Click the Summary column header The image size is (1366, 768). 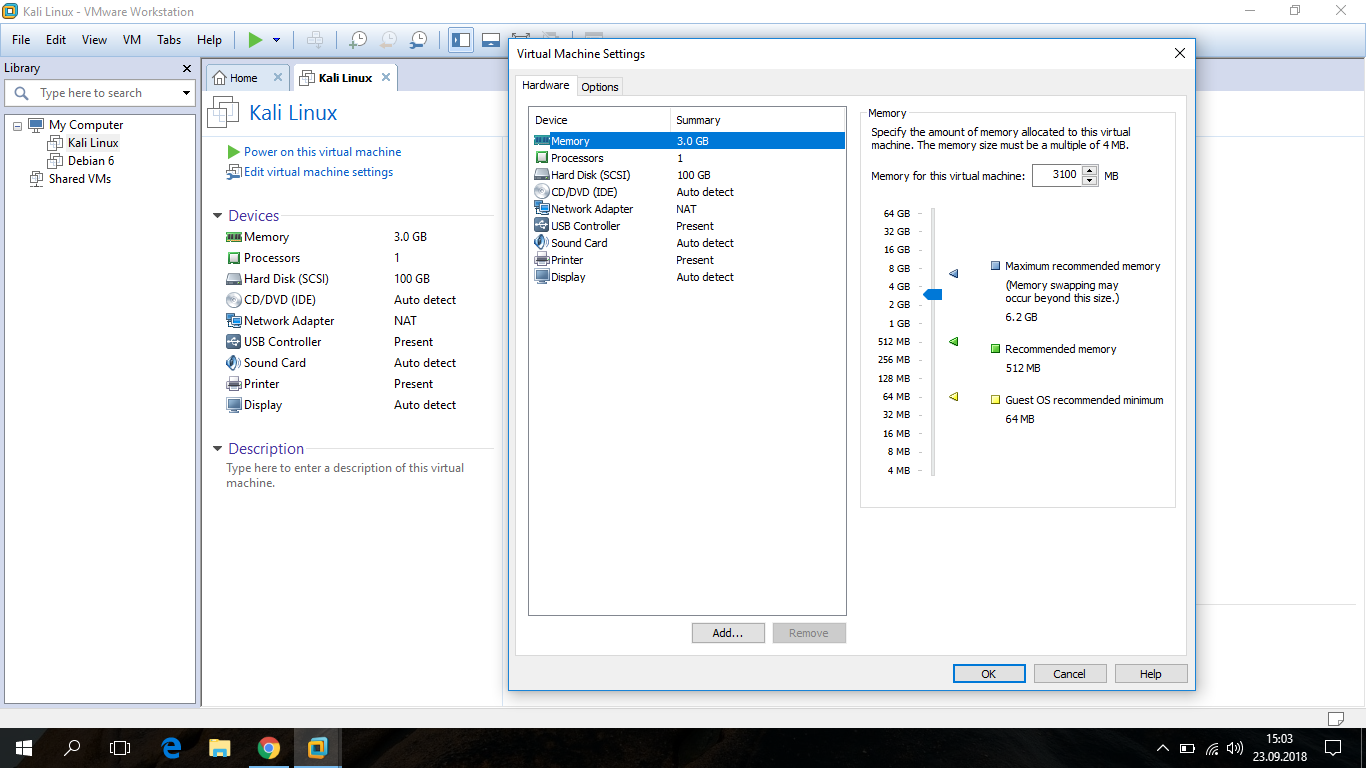click(x=758, y=120)
